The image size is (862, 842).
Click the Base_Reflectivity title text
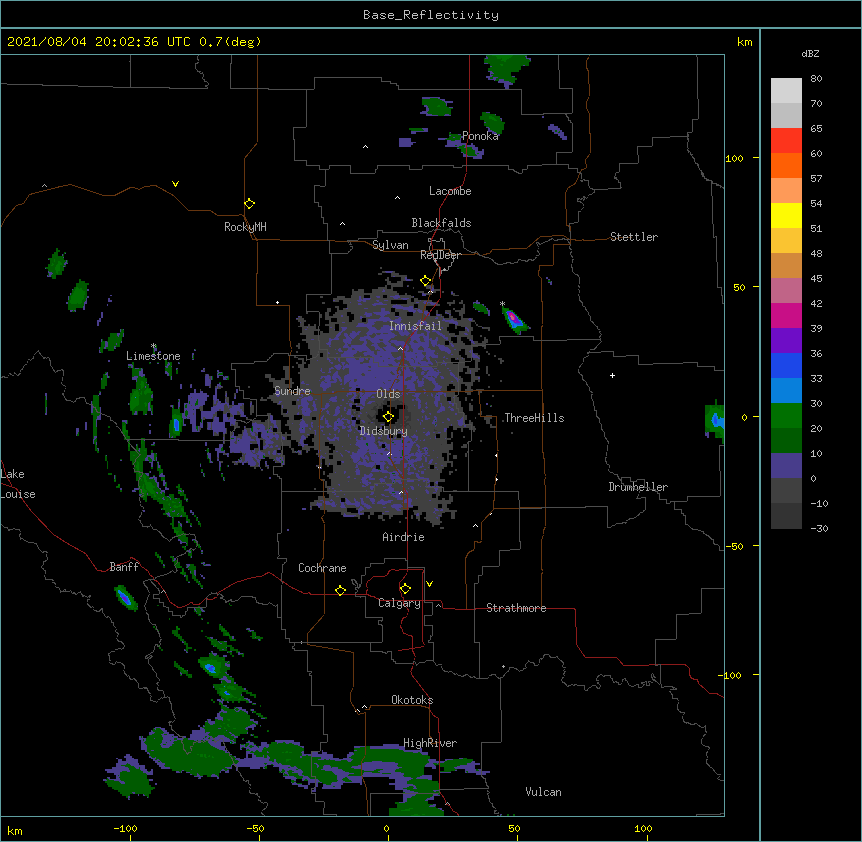pos(431,15)
